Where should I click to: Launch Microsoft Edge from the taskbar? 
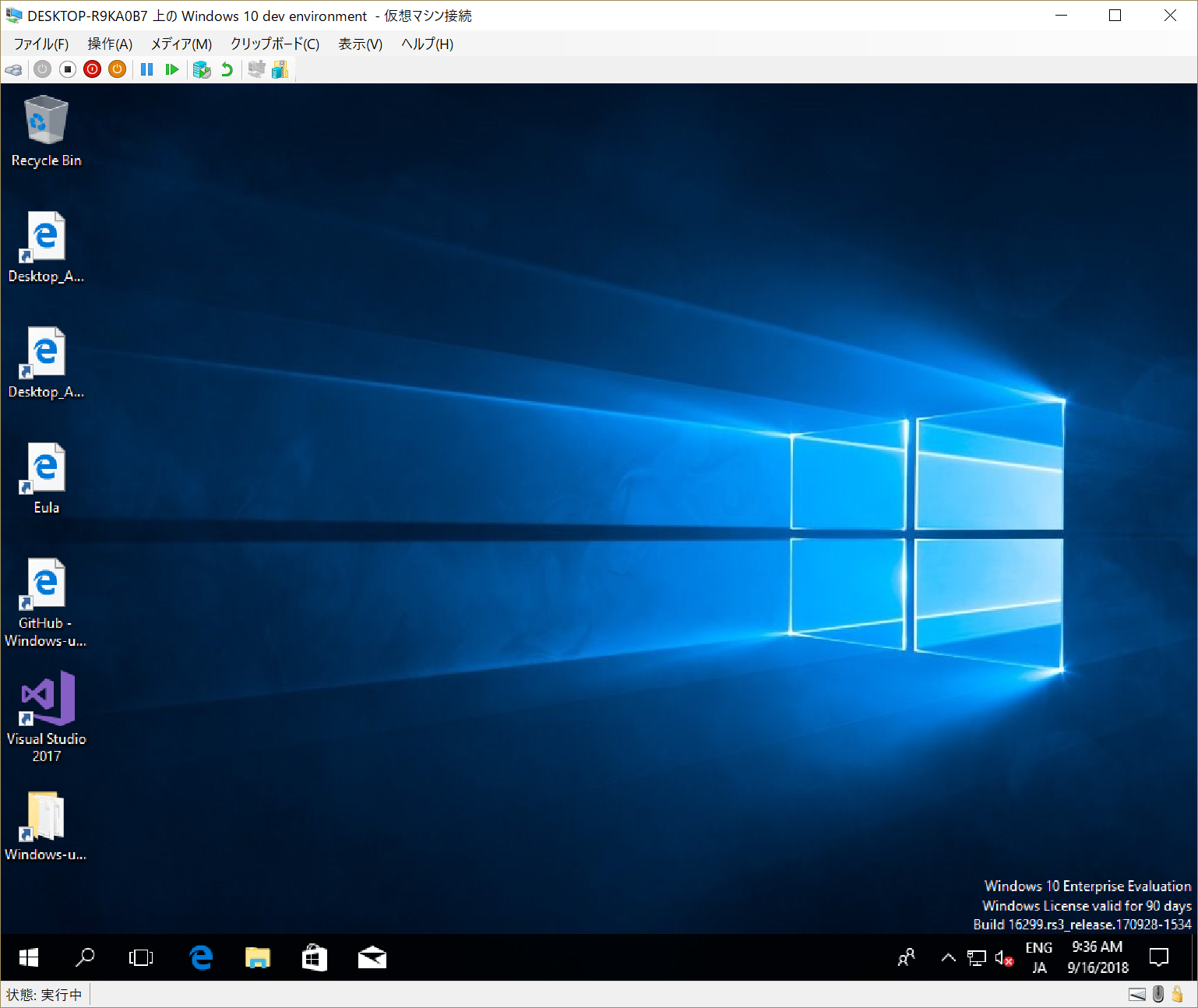click(x=201, y=957)
